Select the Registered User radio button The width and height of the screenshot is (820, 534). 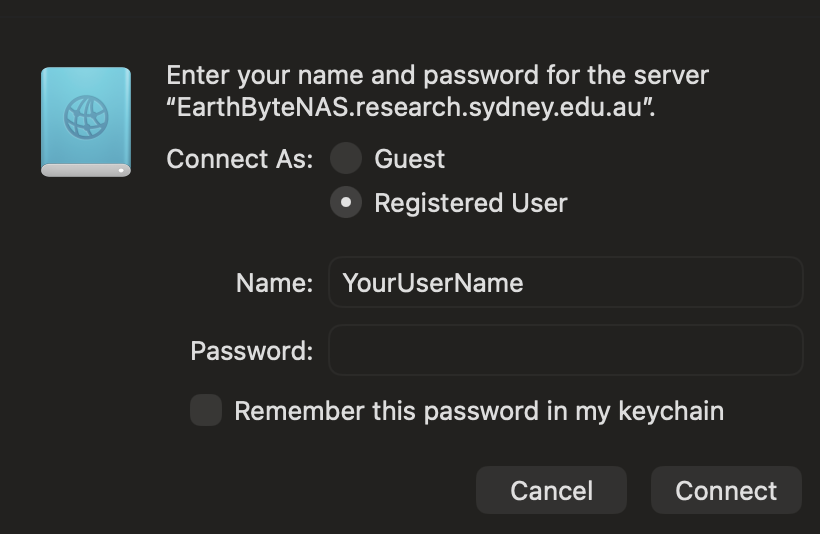click(346, 203)
